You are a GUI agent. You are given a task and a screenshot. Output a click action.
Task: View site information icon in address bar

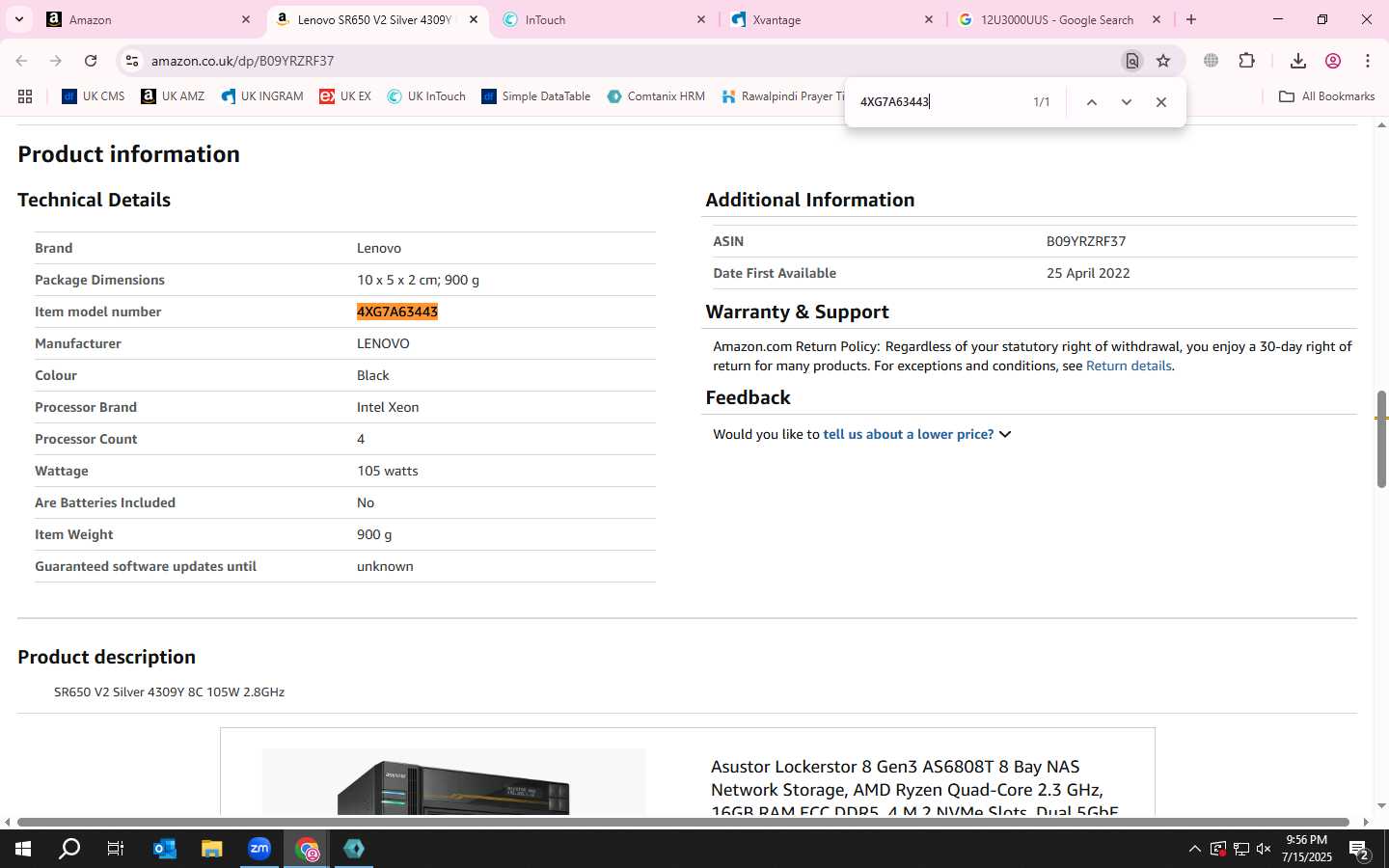pyautogui.click(x=132, y=61)
